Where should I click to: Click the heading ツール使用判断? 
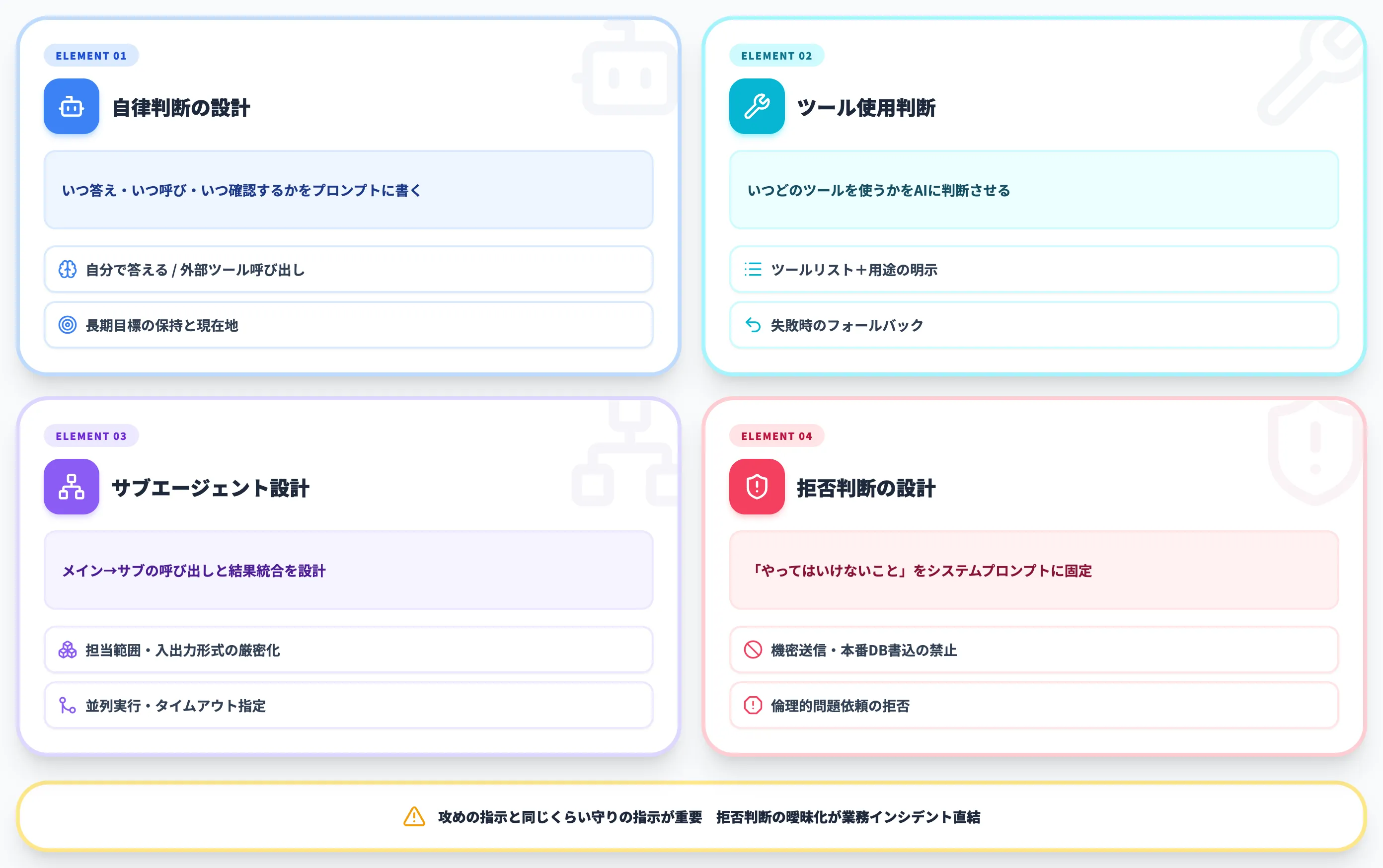[x=866, y=107]
